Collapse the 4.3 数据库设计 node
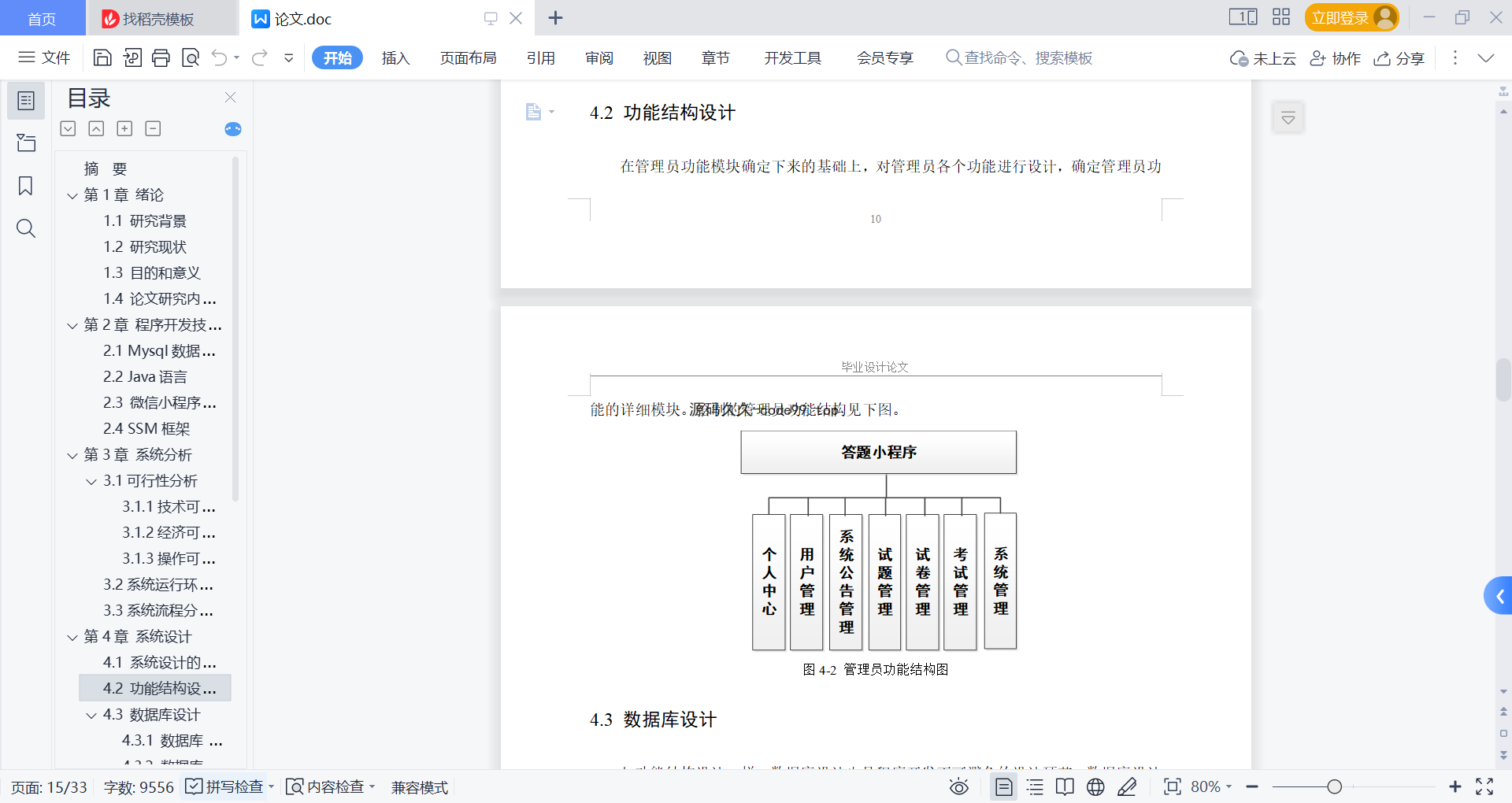 pyautogui.click(x=91, y=715)
